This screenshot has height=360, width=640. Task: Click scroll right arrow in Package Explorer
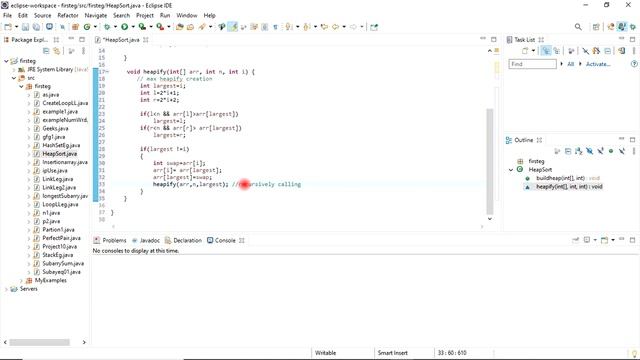[84, 342]
